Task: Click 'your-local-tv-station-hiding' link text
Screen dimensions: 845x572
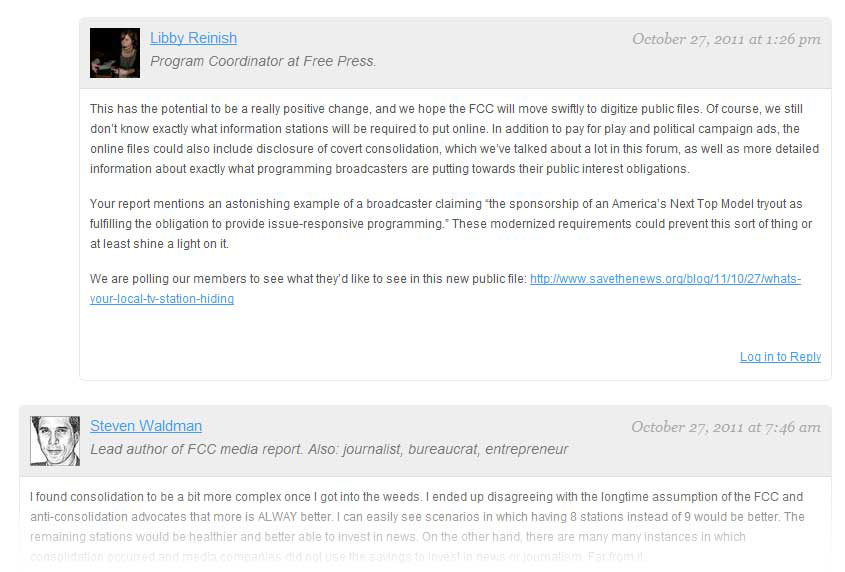Action: coord(162,299)
